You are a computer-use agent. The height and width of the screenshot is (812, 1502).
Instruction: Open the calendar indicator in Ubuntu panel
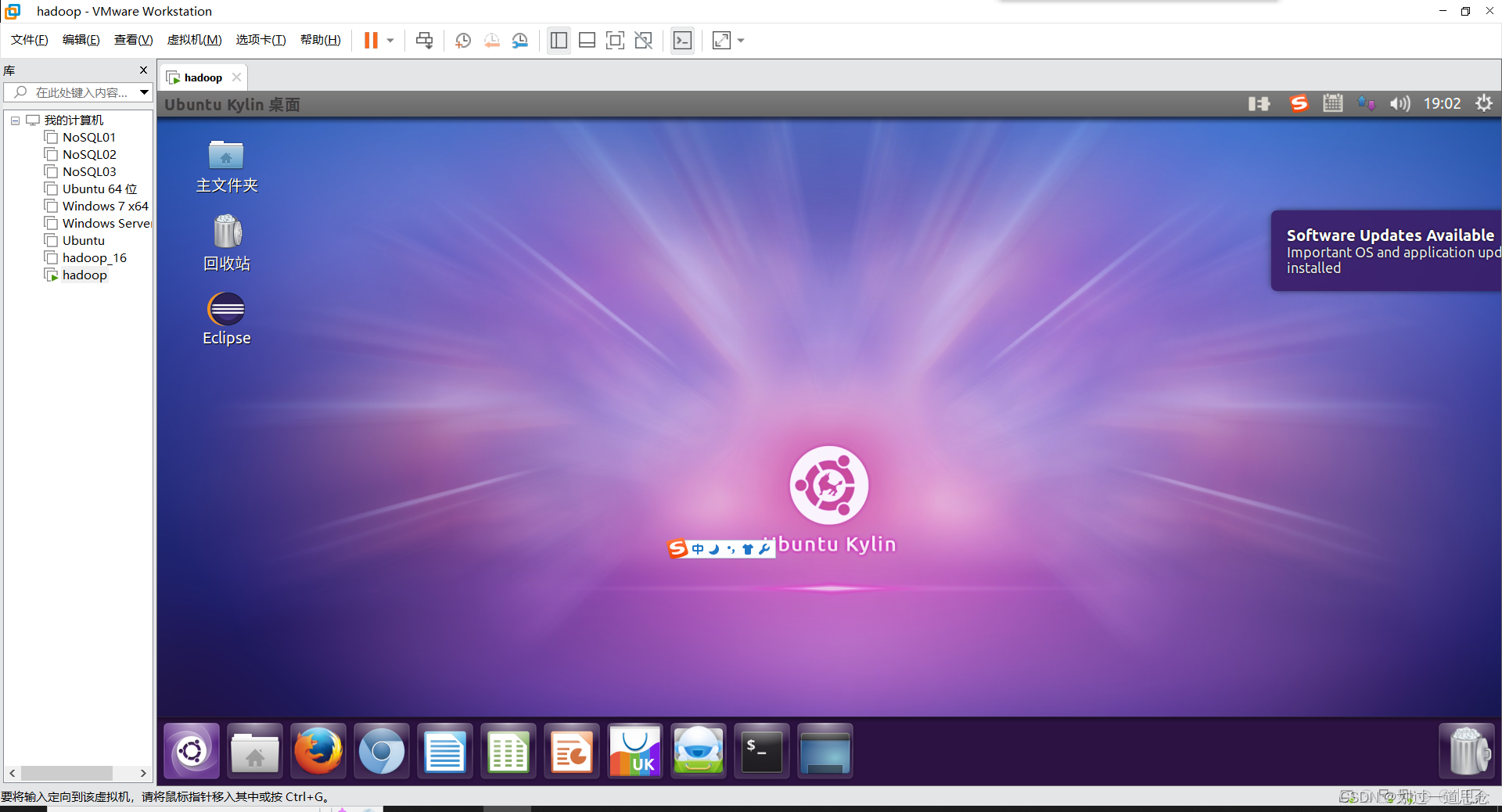point(1333,103)
